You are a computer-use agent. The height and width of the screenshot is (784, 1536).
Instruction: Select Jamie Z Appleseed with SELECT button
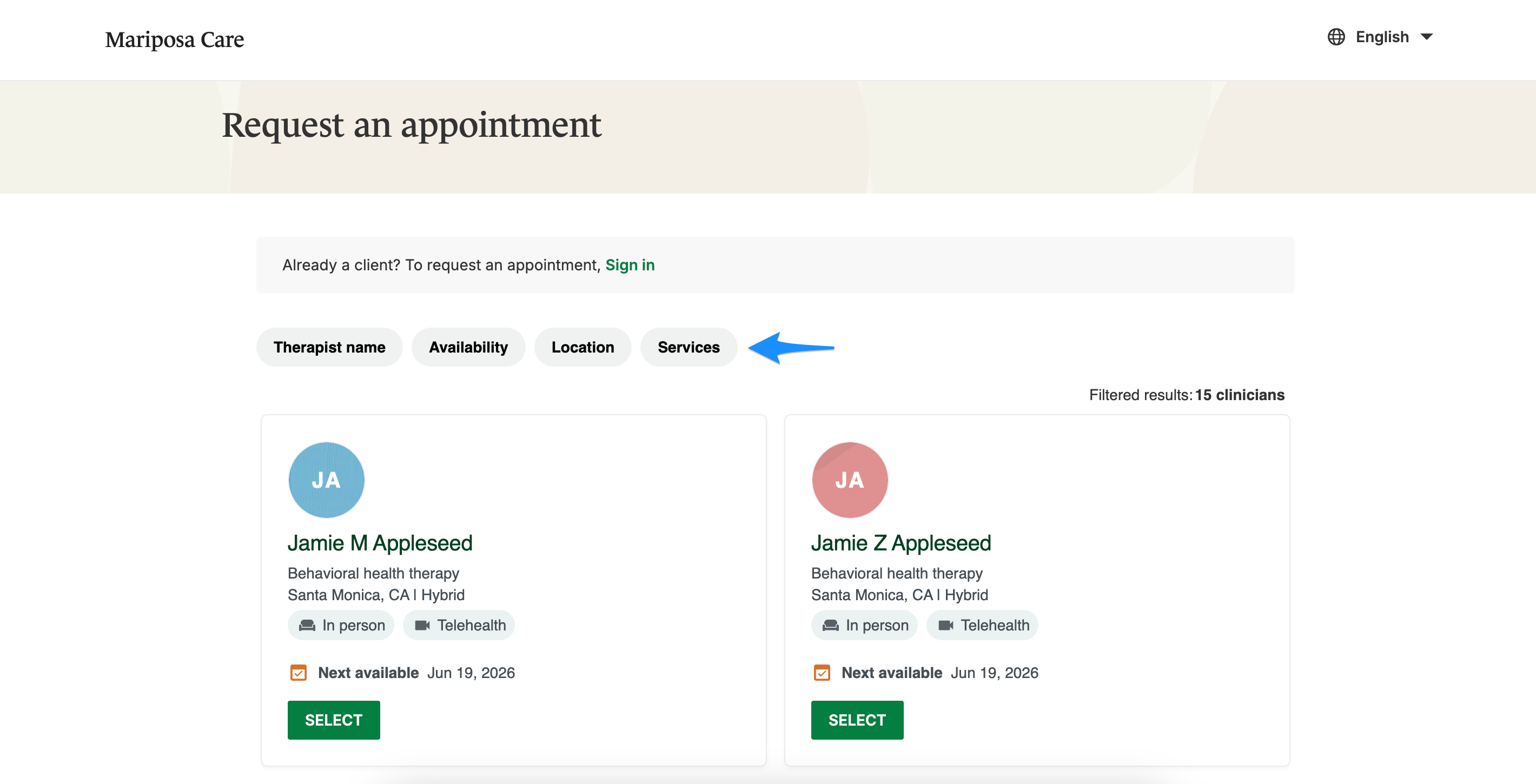(x=857, y=720)
